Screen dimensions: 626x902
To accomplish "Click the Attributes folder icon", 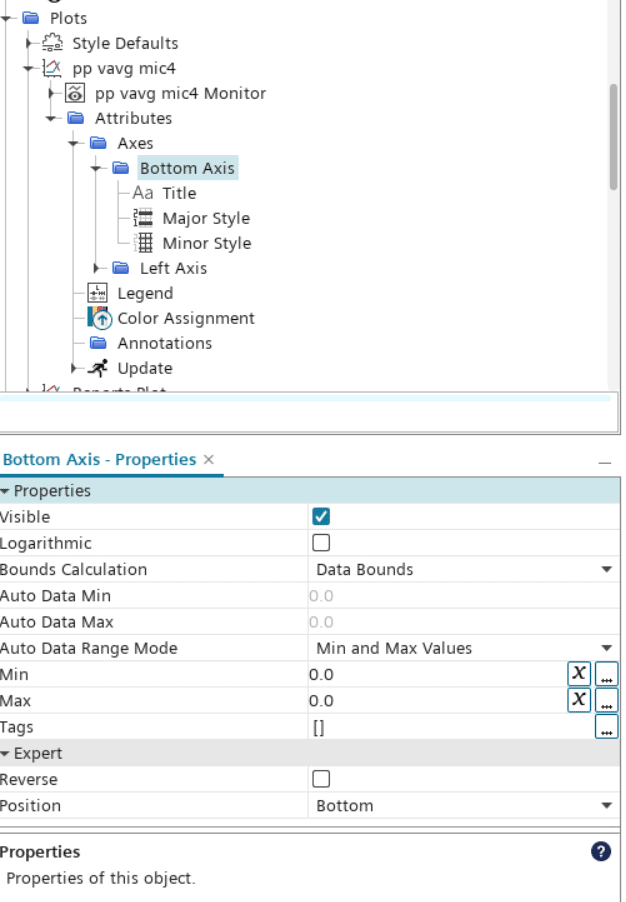I will (75, 119).
